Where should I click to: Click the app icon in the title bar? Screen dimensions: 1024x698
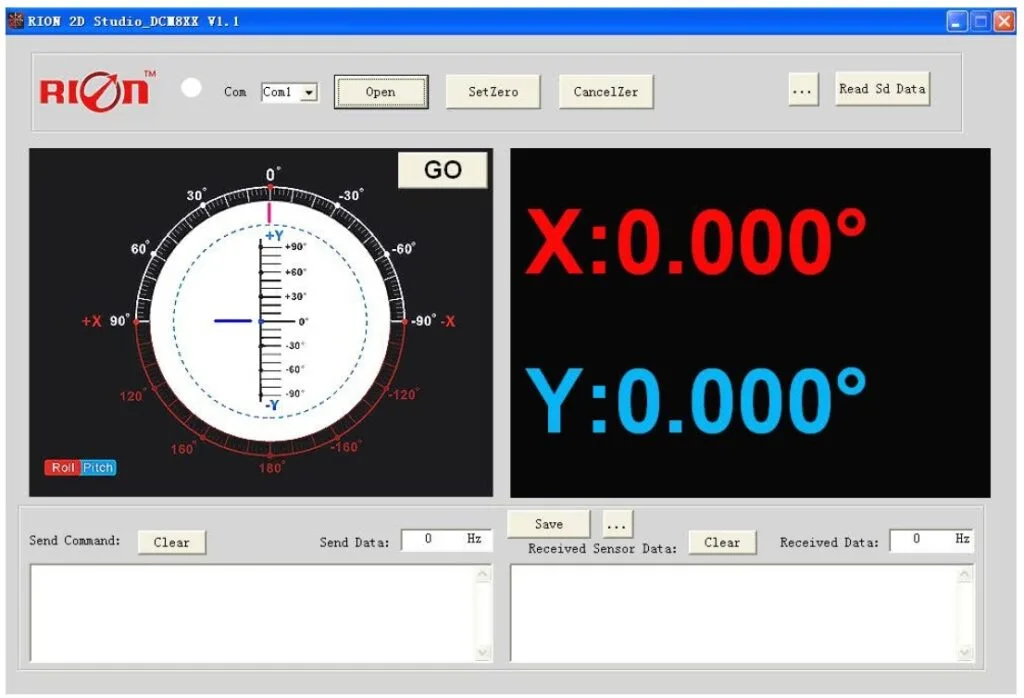pyautogui.click(x=15, y=21)
